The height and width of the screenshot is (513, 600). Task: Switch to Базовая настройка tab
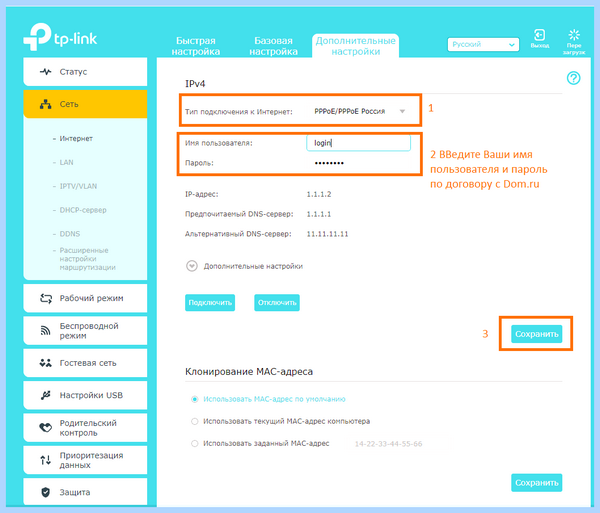(273, 46)
